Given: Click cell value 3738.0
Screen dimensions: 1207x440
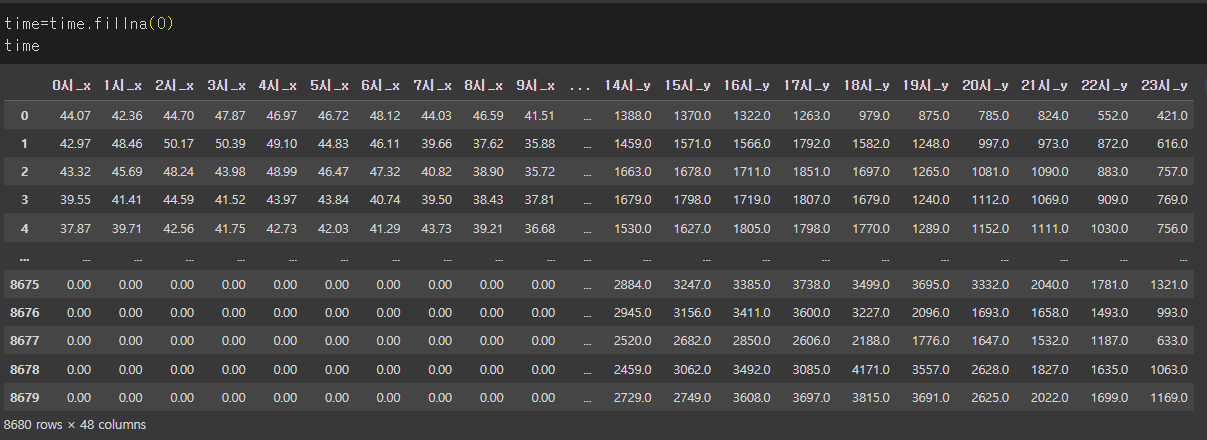Looking at the screenshot, I should tap(812, 286).
